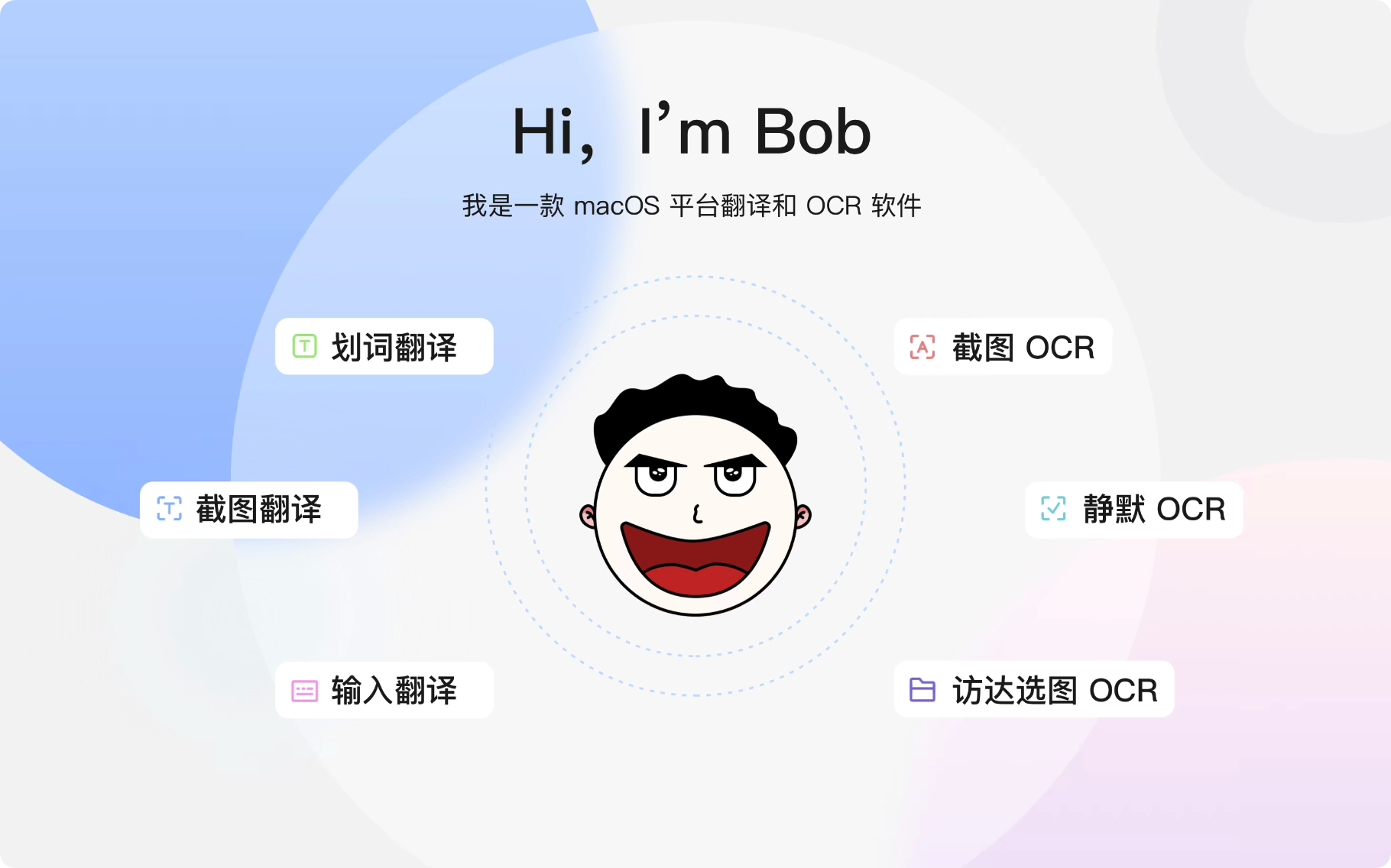The height and width of the screenshot is (868, 1391).
Task: Click the purple folder icon beside 访达选图 OCR
Action: [922, 689]
